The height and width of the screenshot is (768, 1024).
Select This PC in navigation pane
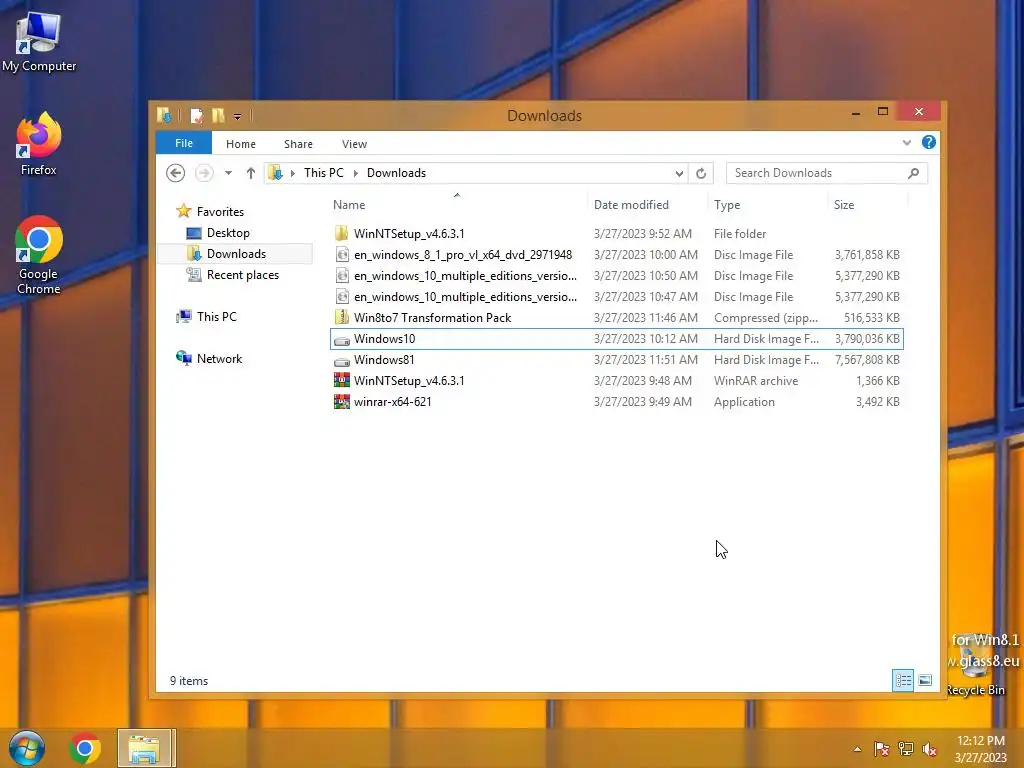coord(216,317)
